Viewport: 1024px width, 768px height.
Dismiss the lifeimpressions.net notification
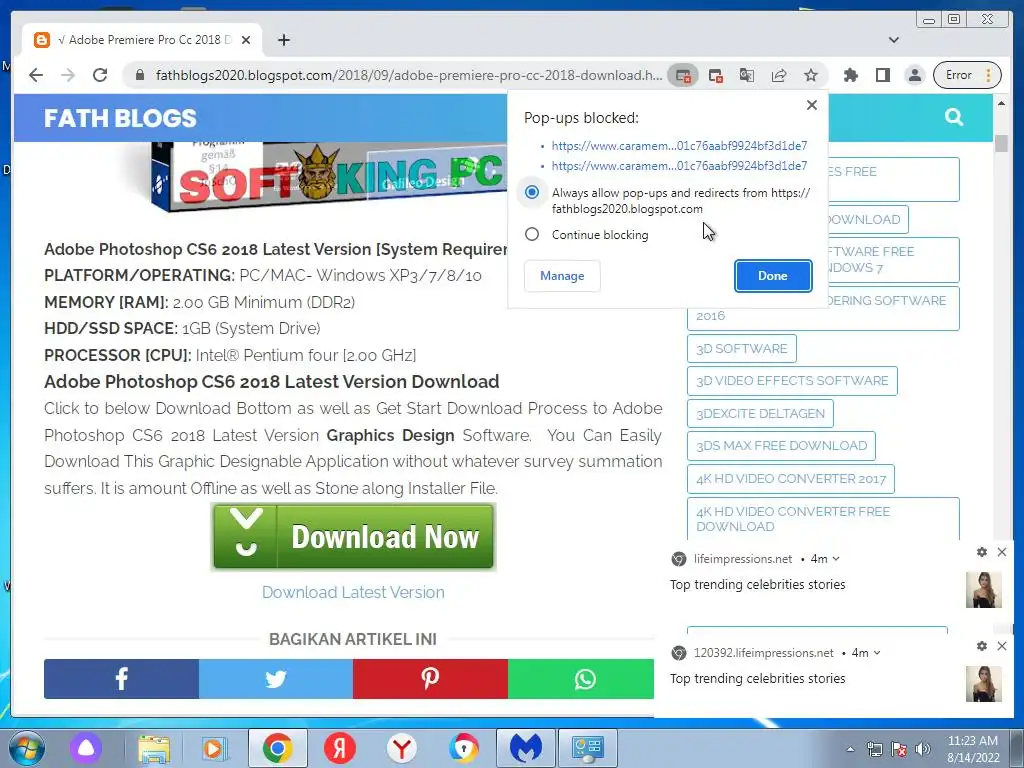(x=1002, y=552)
